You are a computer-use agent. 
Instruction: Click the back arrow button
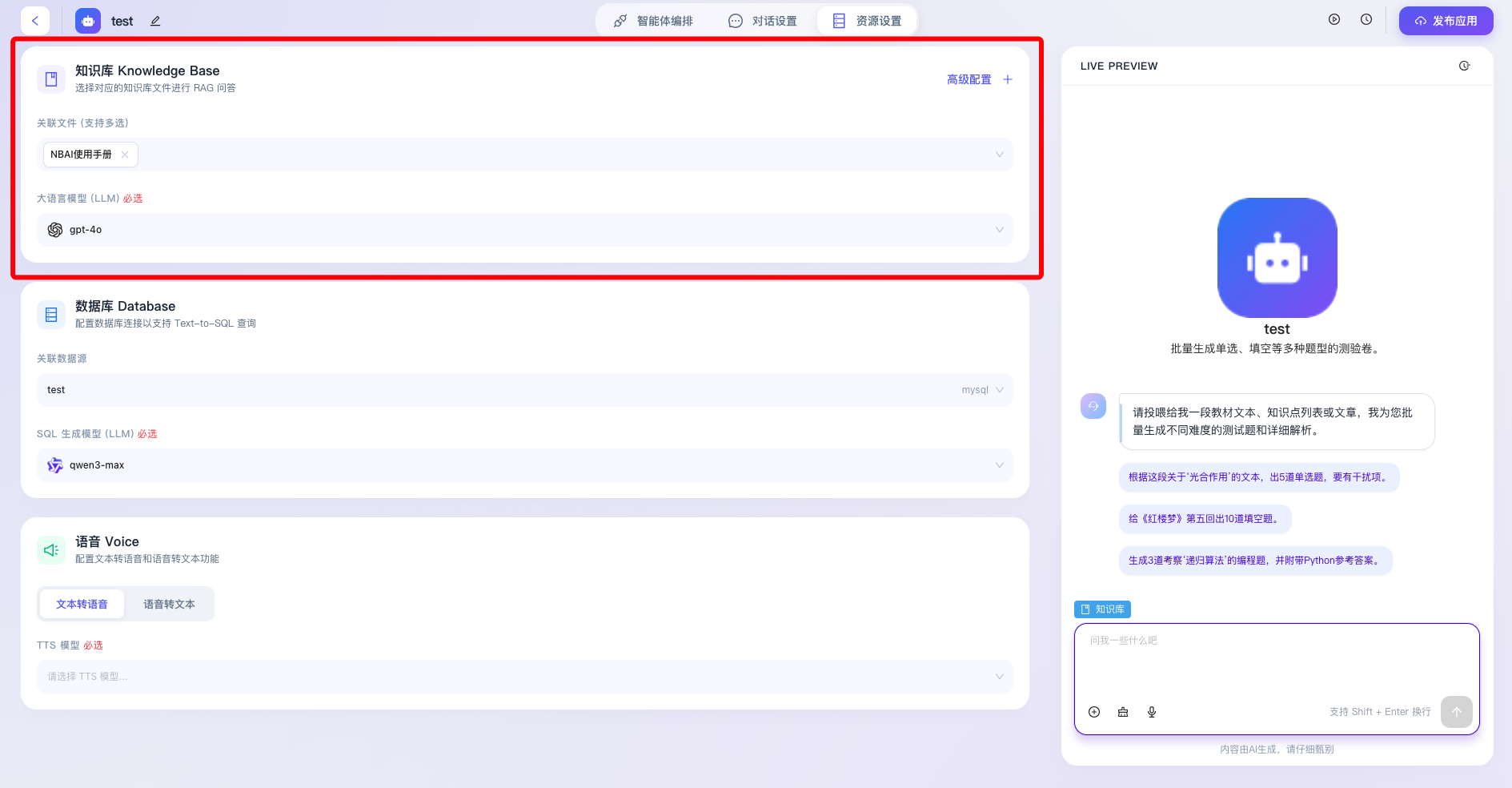click(35, 21)
